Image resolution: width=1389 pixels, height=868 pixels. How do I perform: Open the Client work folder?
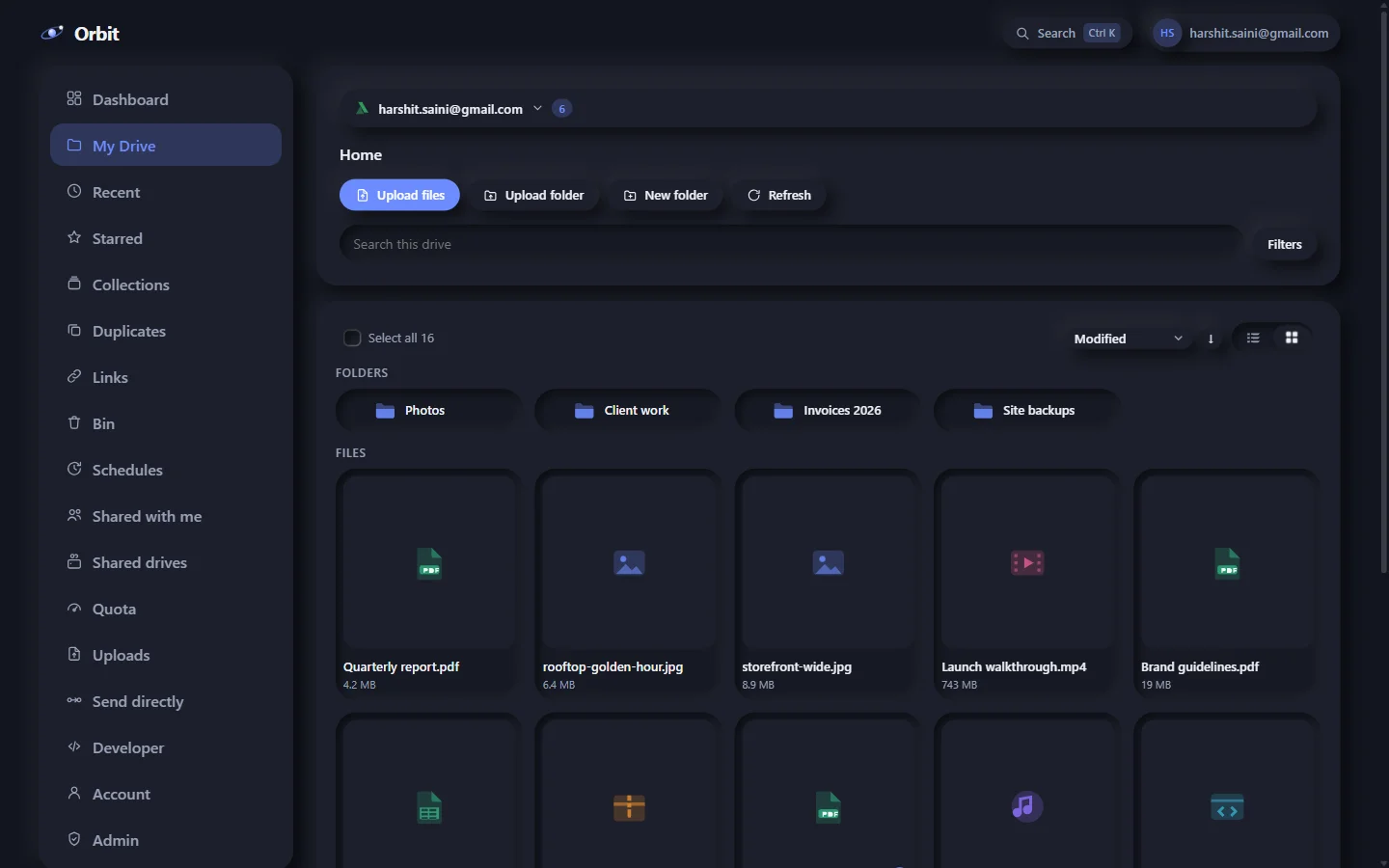click(x=628, y=410)
